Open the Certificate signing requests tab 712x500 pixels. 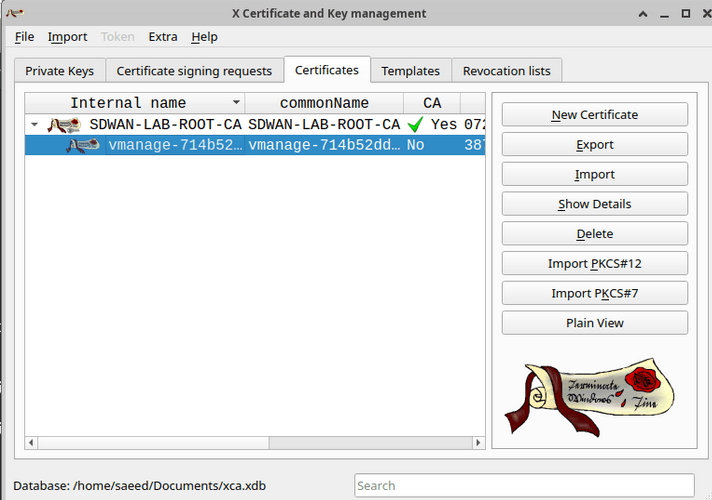(x=194, y=71)
